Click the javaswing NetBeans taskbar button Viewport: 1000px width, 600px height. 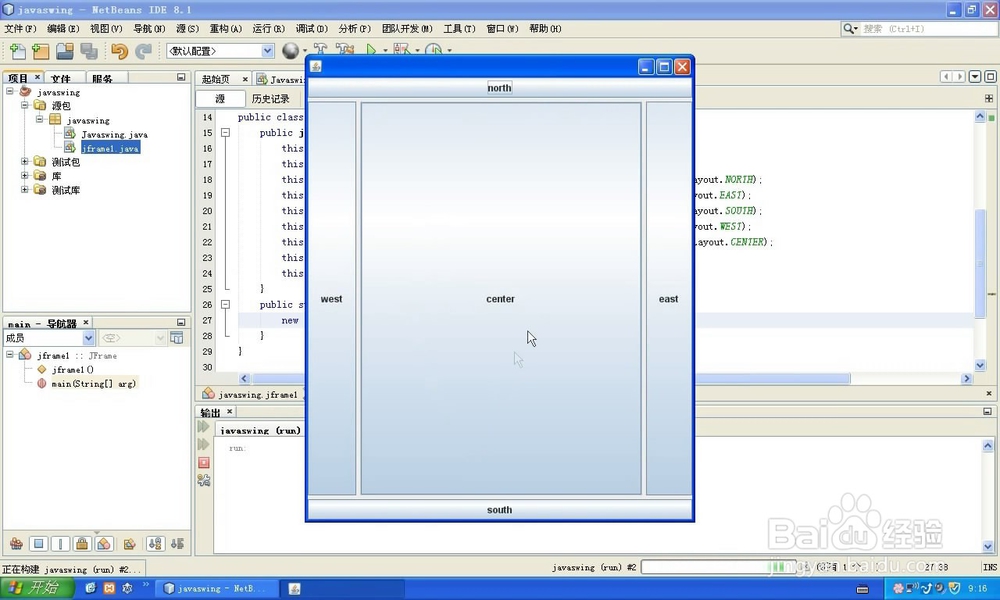pyautogui.click(x=219, y=588)
